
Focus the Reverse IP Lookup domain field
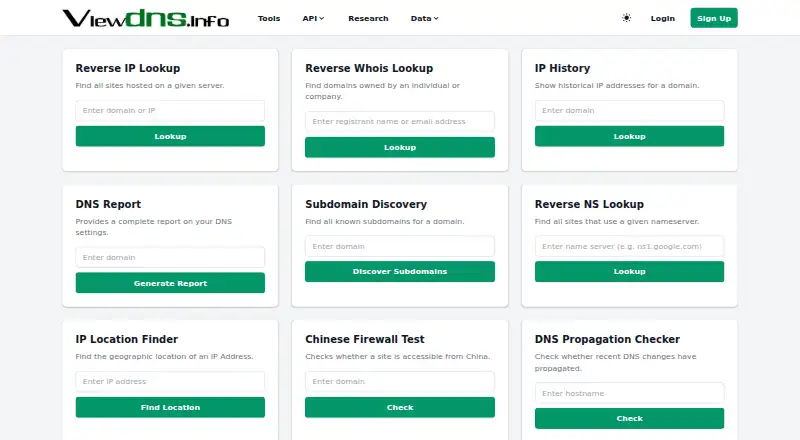coord(170,110)
